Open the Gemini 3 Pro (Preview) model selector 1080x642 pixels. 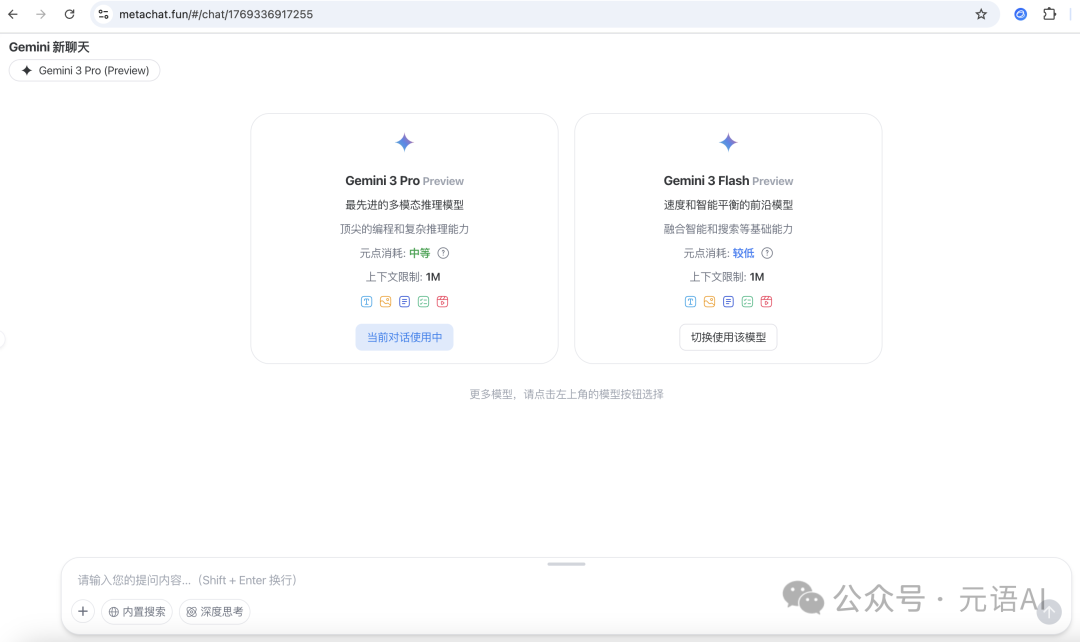pyautogui.click(x=84, y=70)
